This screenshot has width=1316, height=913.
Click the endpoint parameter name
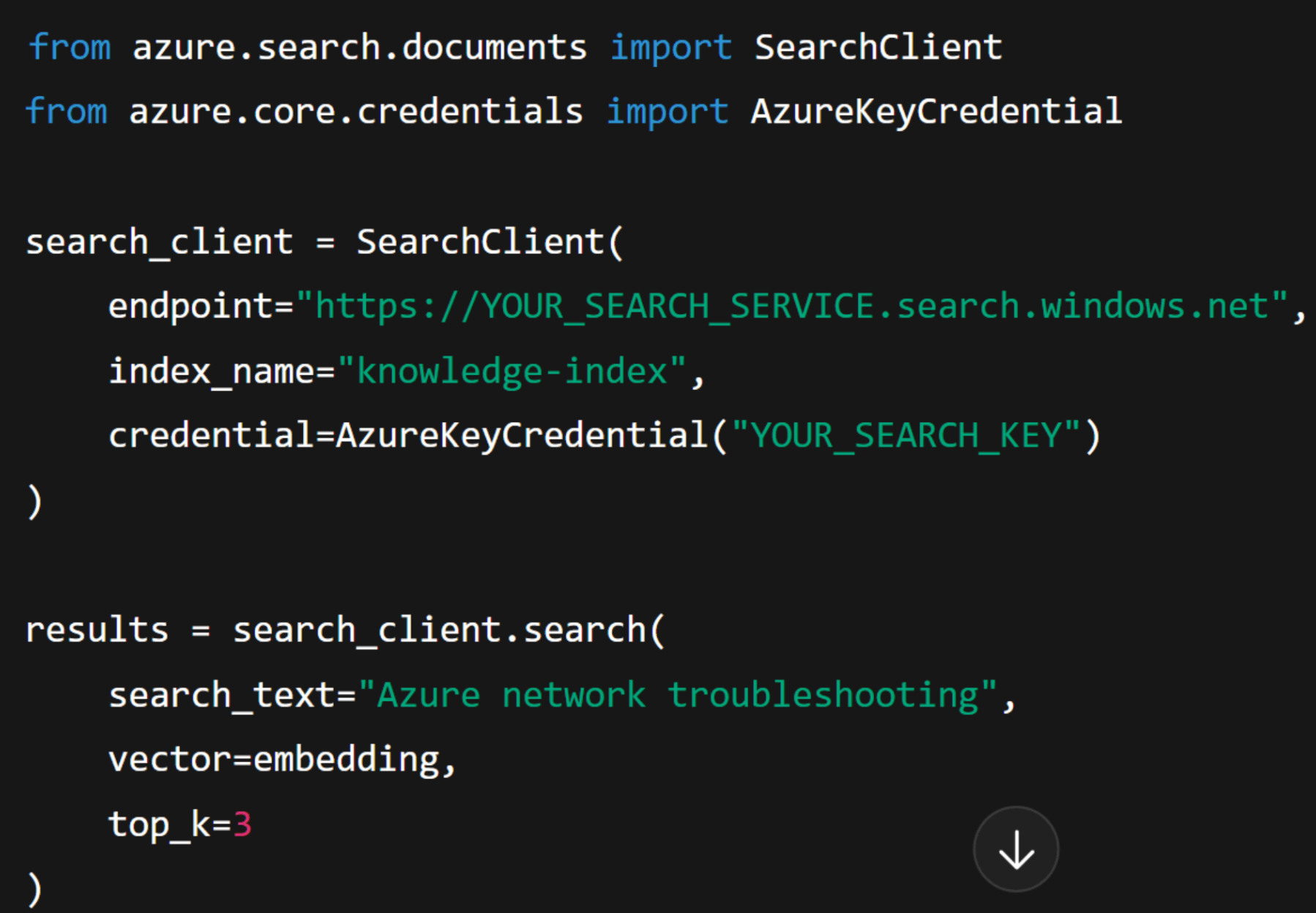pyautogui.click(x=190, y=306)
